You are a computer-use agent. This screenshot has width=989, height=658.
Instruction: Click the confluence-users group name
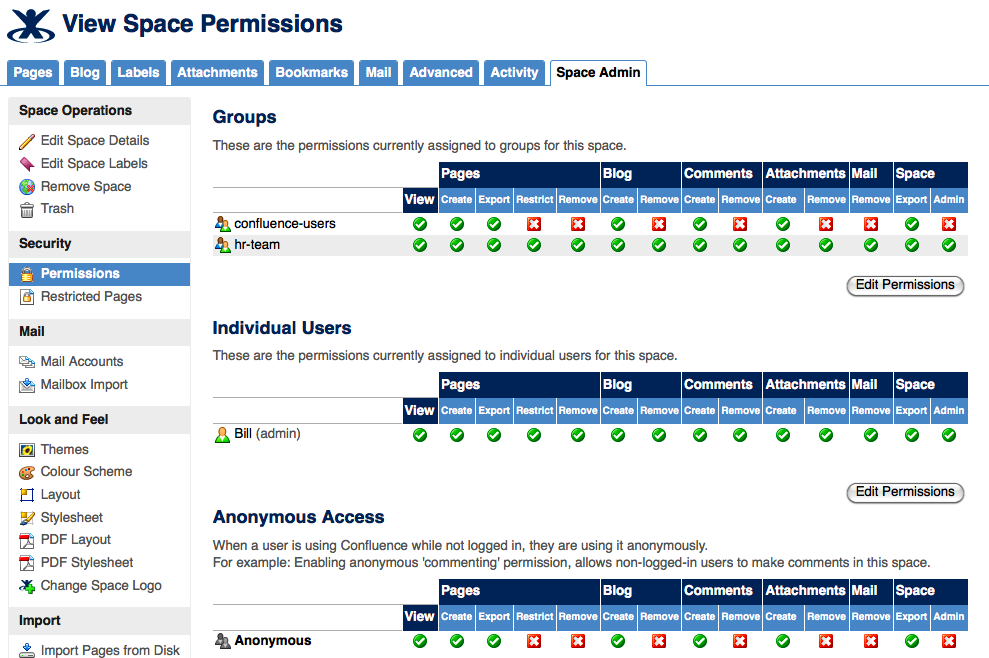[x=284, y=223]
